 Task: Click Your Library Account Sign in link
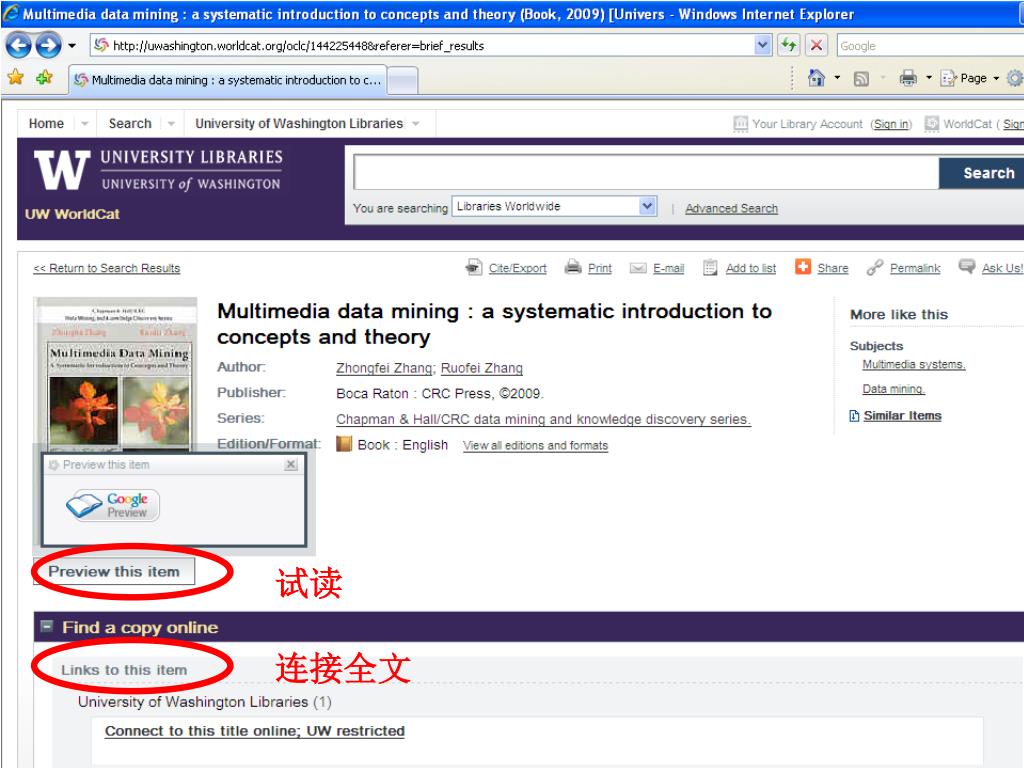tap(891, 124)
